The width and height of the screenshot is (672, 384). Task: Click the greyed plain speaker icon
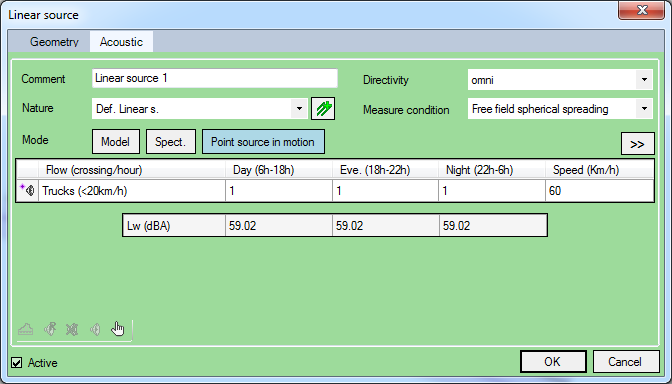(x=95, y=329)
